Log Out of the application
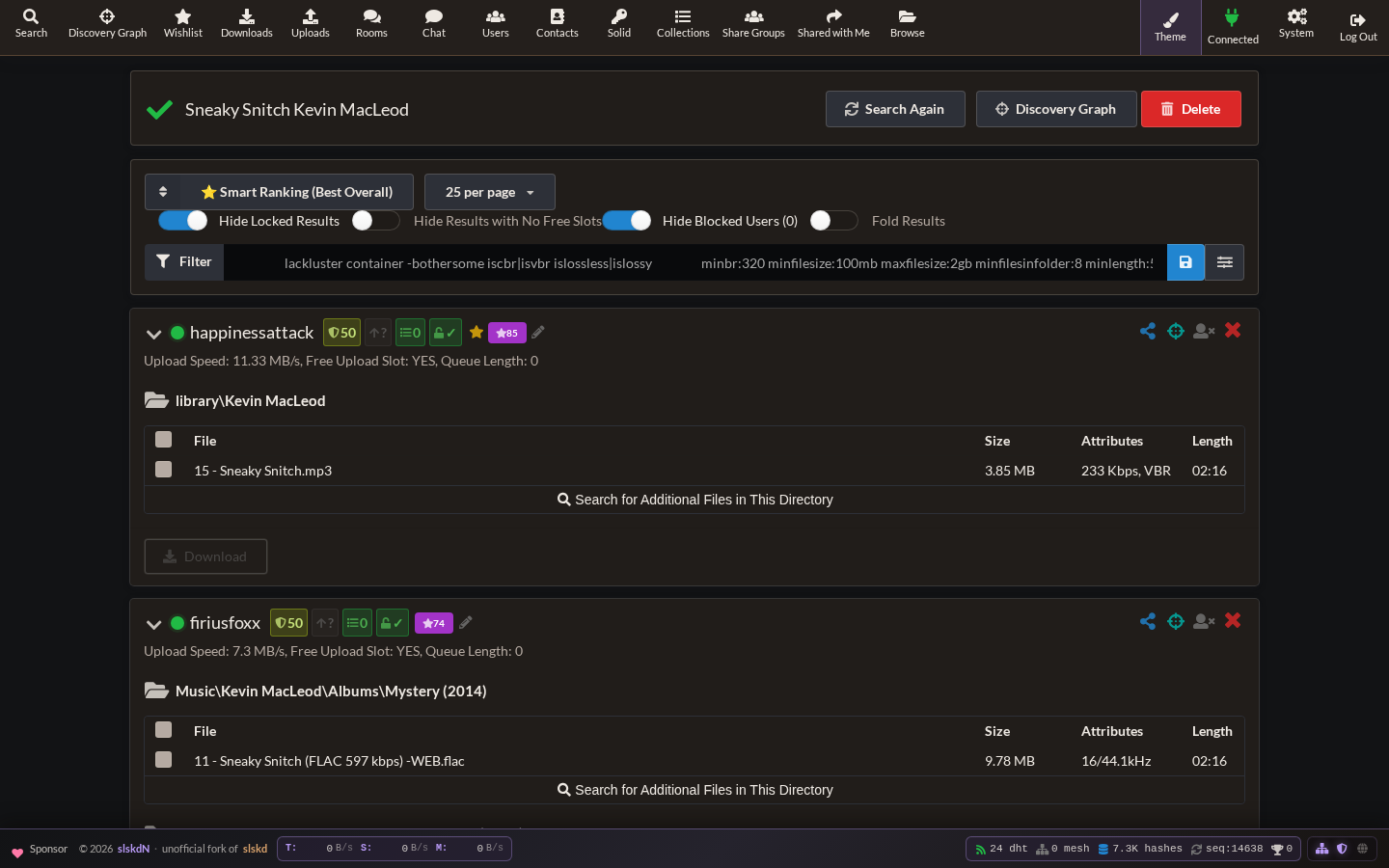1389x868 pixels. (x=1358, y=27)
